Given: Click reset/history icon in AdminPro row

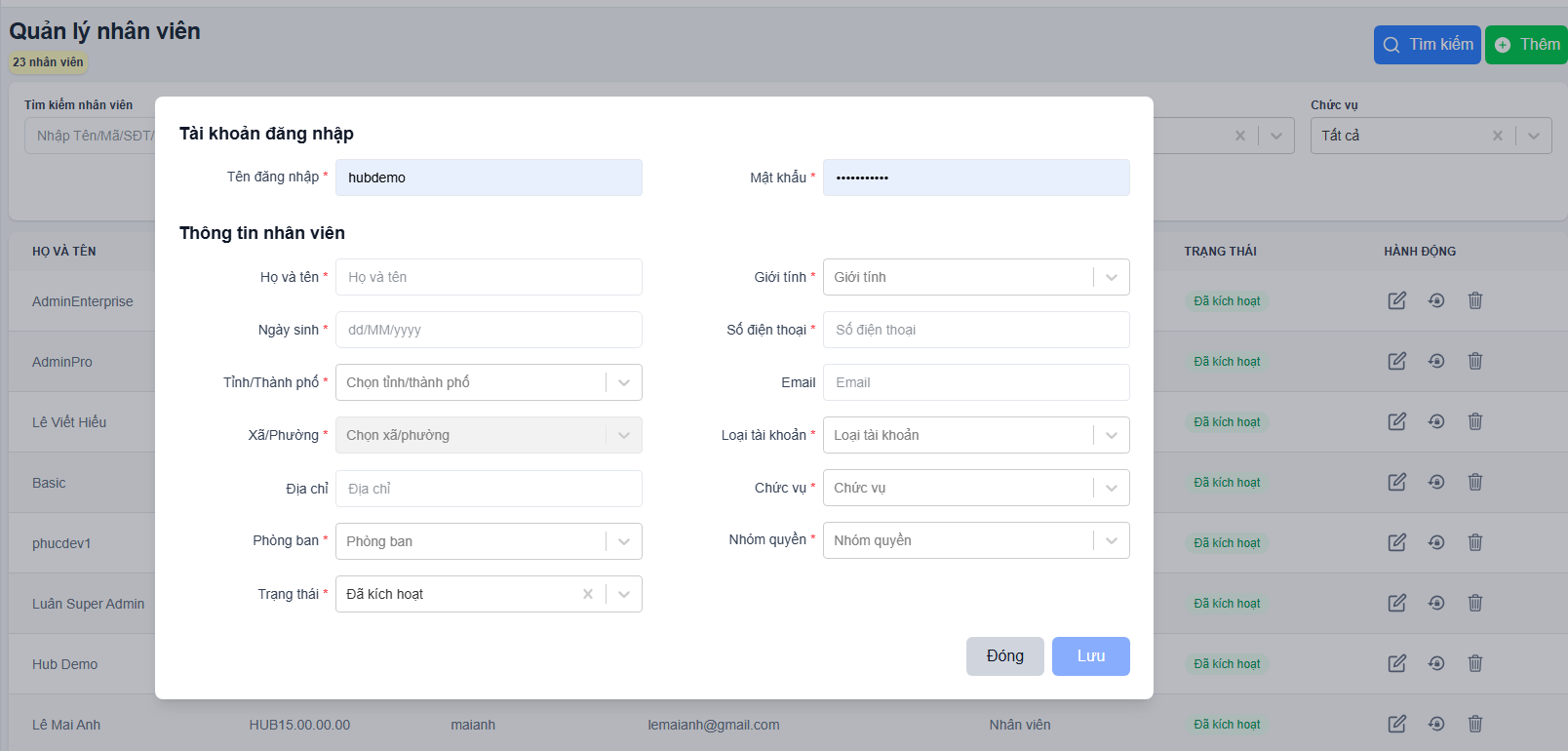Looking at the screenshot, I should pos(1435,361).
